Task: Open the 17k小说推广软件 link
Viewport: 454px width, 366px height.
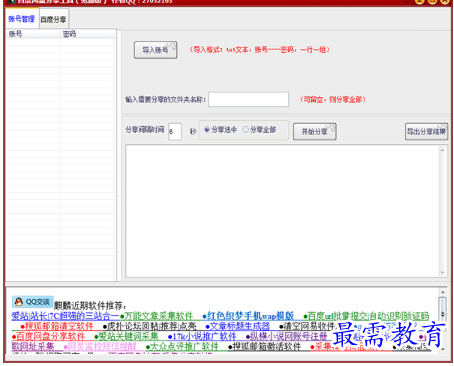Action: (204, 336)
